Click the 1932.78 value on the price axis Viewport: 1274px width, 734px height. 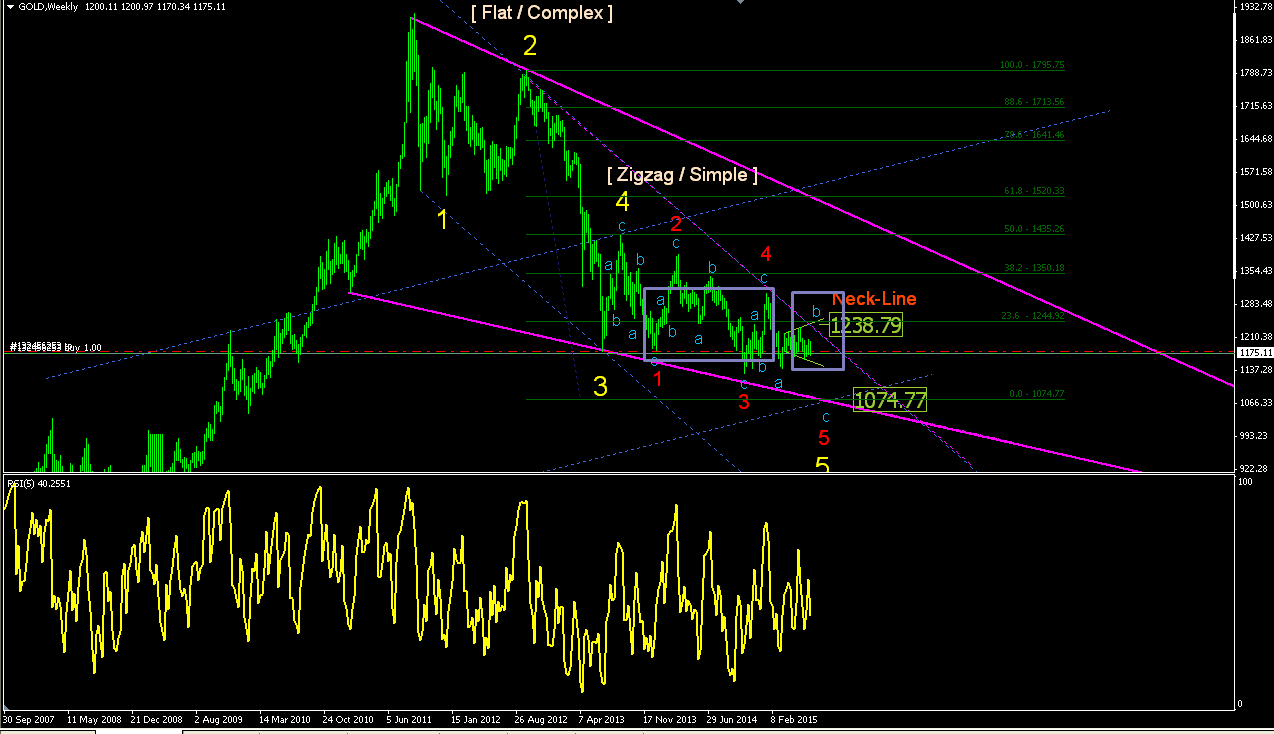pos(1256,7)
